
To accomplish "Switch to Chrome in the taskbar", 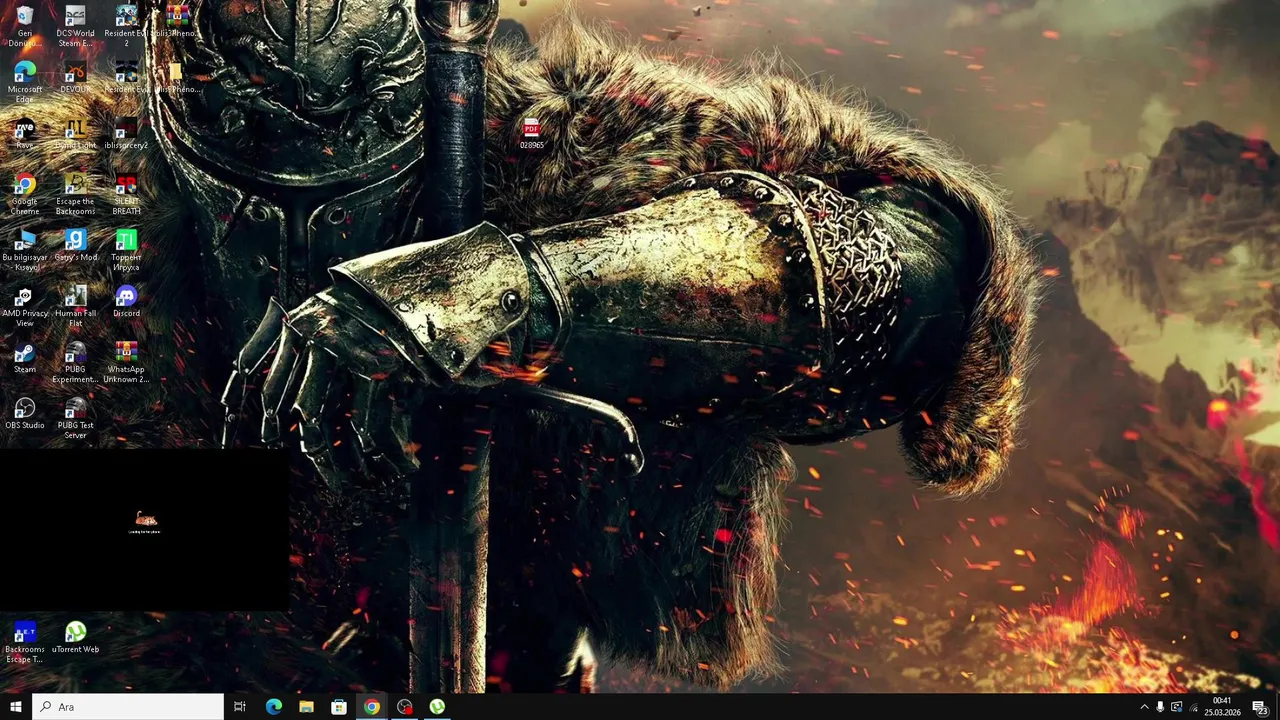I will [372, 707].
